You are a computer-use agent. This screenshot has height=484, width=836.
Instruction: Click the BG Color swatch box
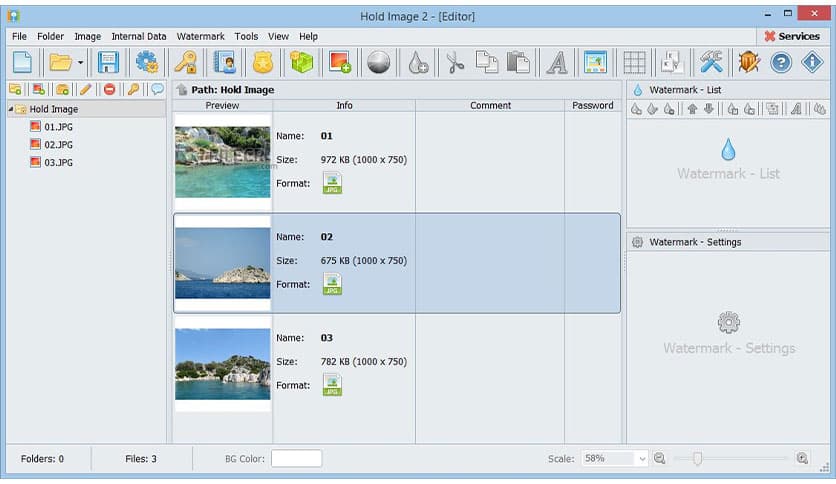click(x=296, y=459)
